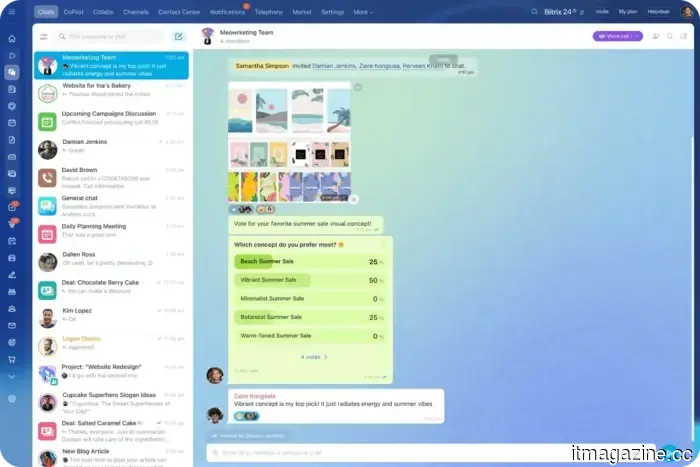Open the user profile avatar in top bar
Viewport: 700px width, 467px height.
687,12
